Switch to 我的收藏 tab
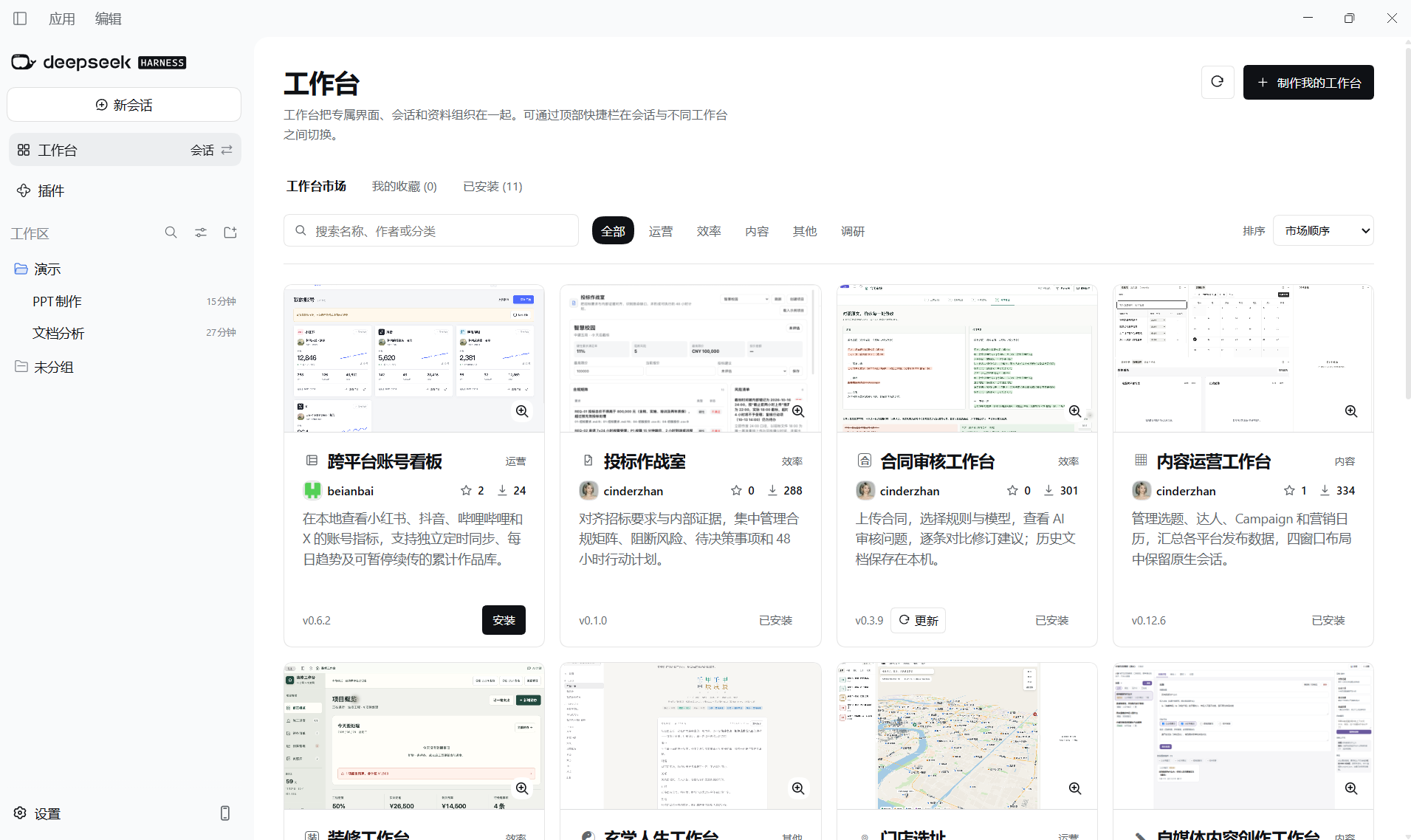The width and height of the screenshot is (1411, 840). [x=405, y=186]
